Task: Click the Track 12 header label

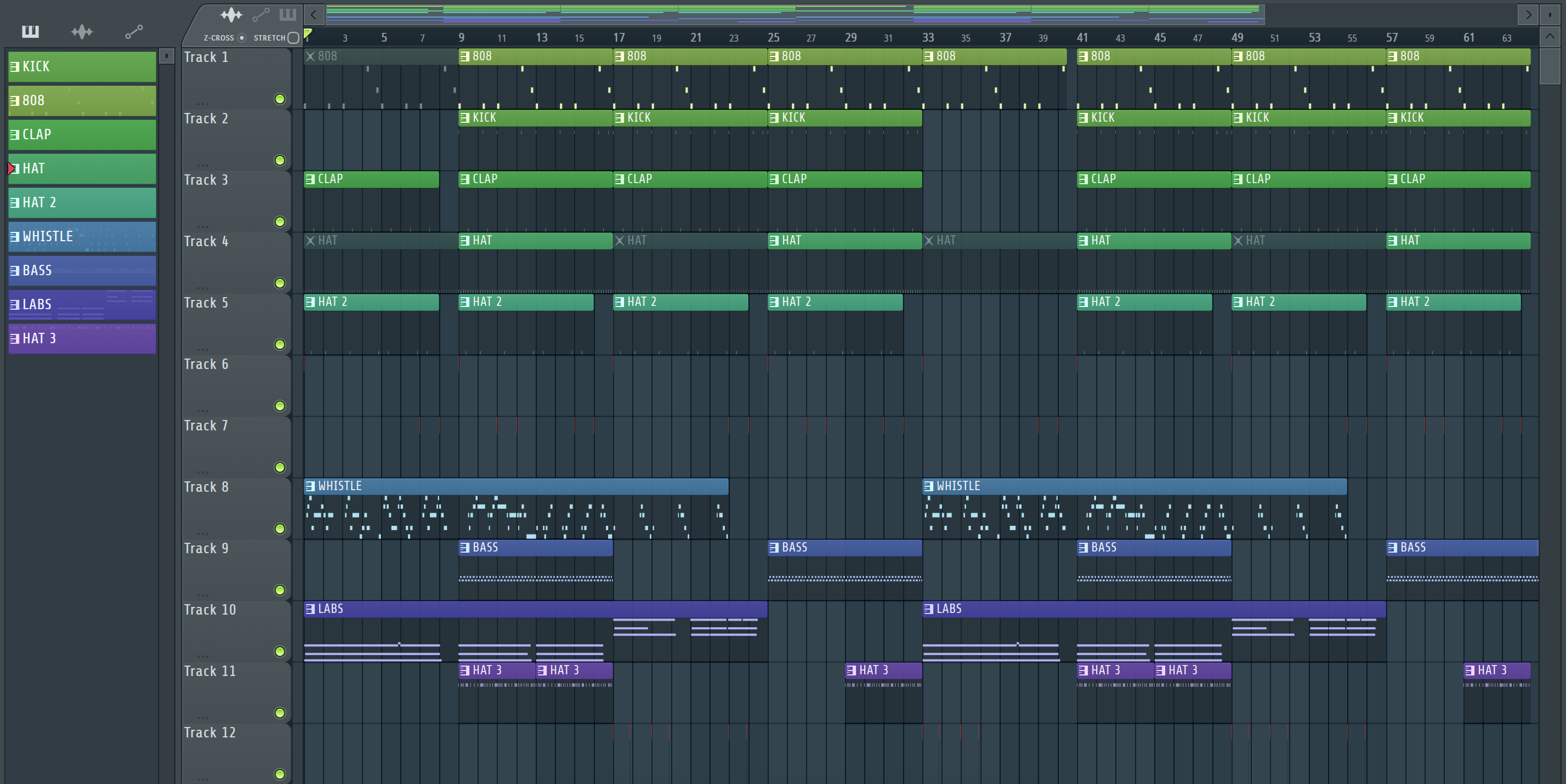Action: [209, 733]
